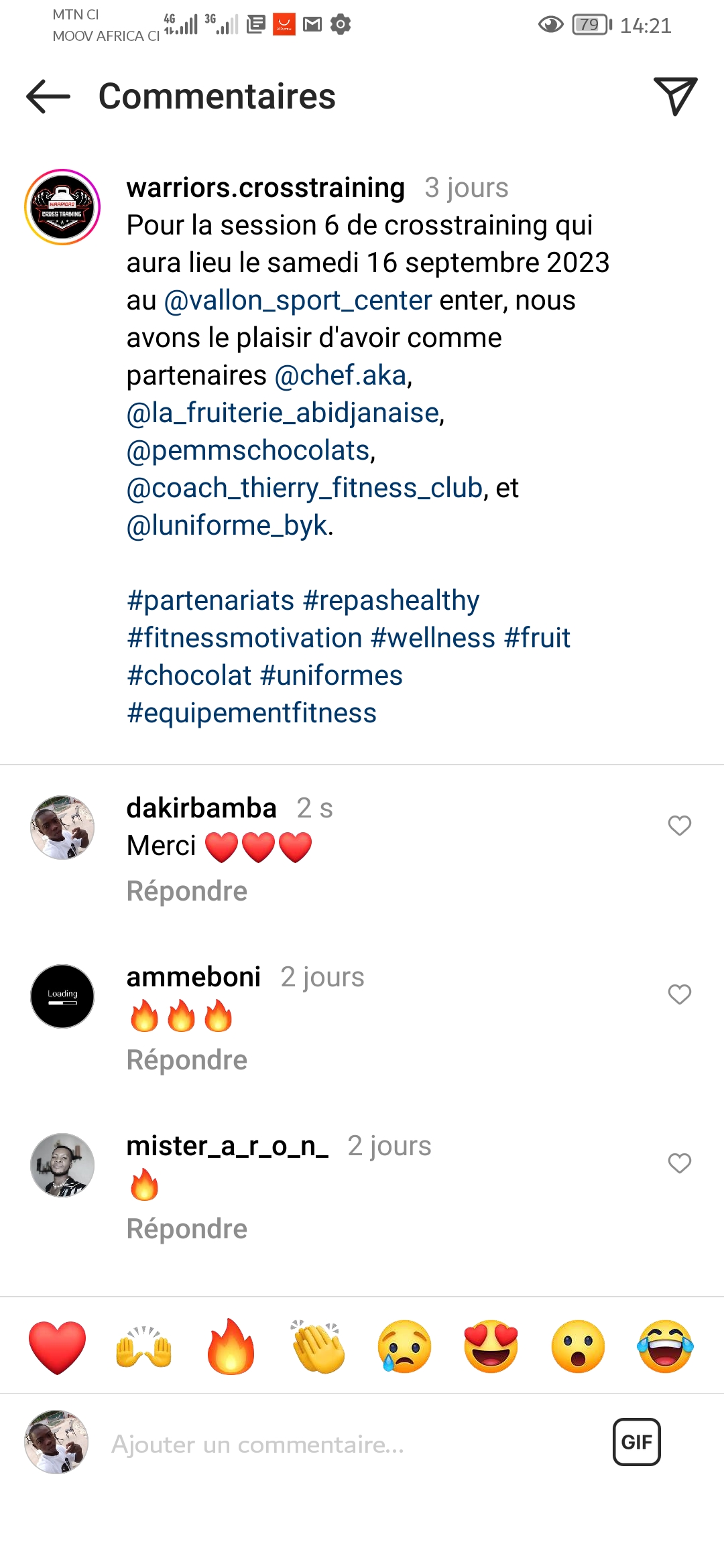This screenshot has width=724, height=1568.
Task: Open mister_a_r_o_n_ profile avatar
Action: 62,1165
